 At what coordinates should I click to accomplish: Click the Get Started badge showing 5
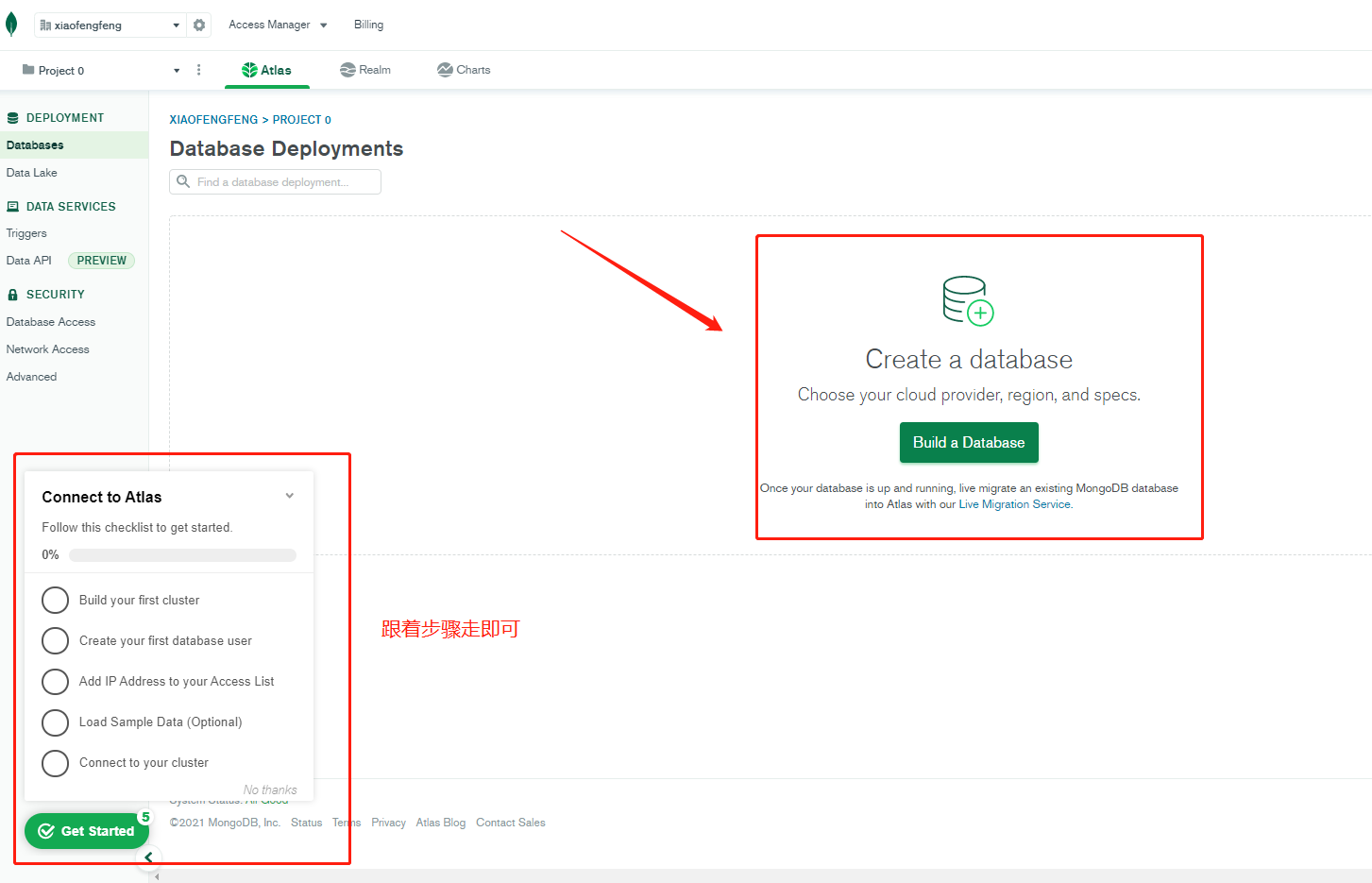145,817
